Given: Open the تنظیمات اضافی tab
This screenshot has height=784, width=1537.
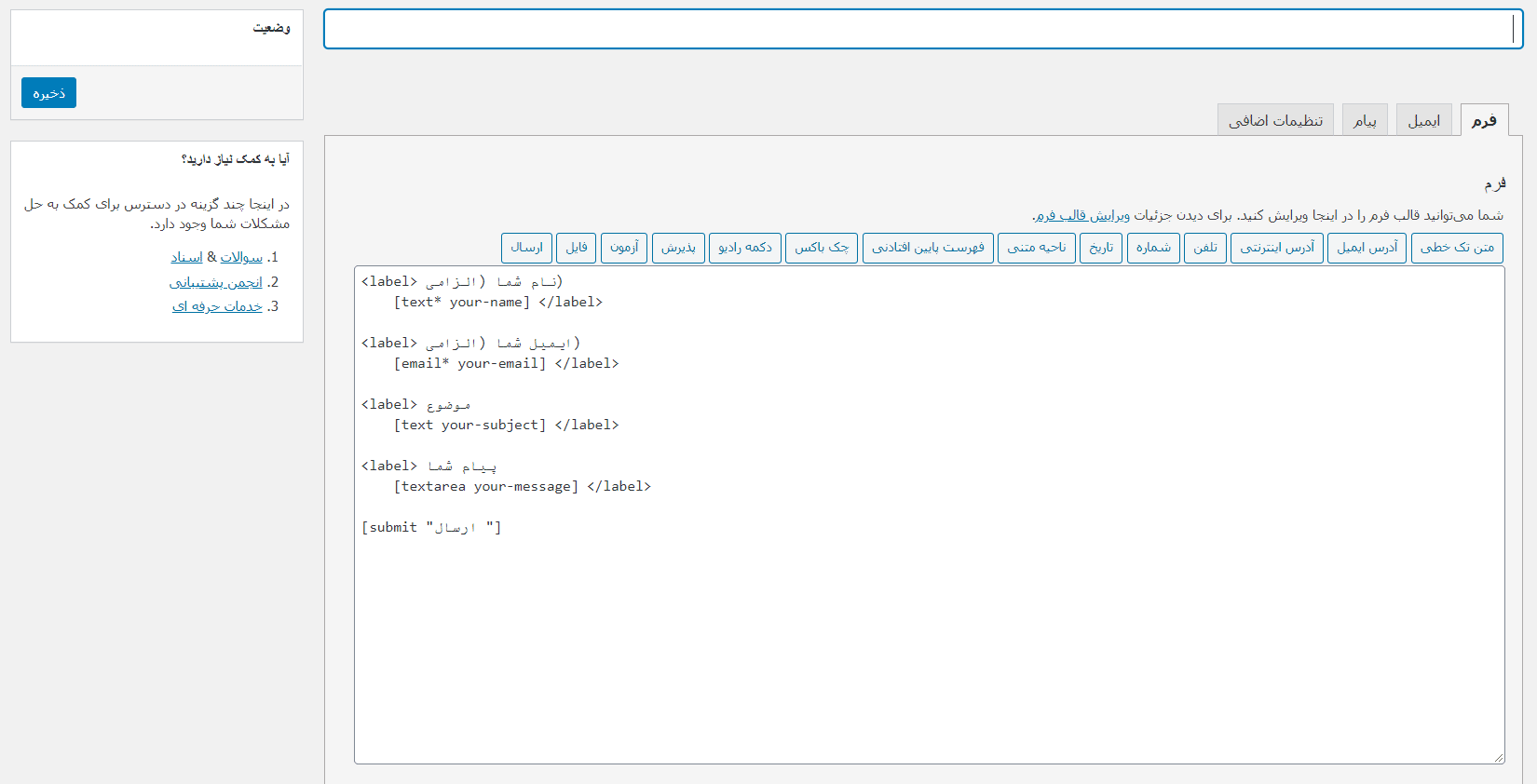Looking at the screenshot, I should coord(1275,120).
